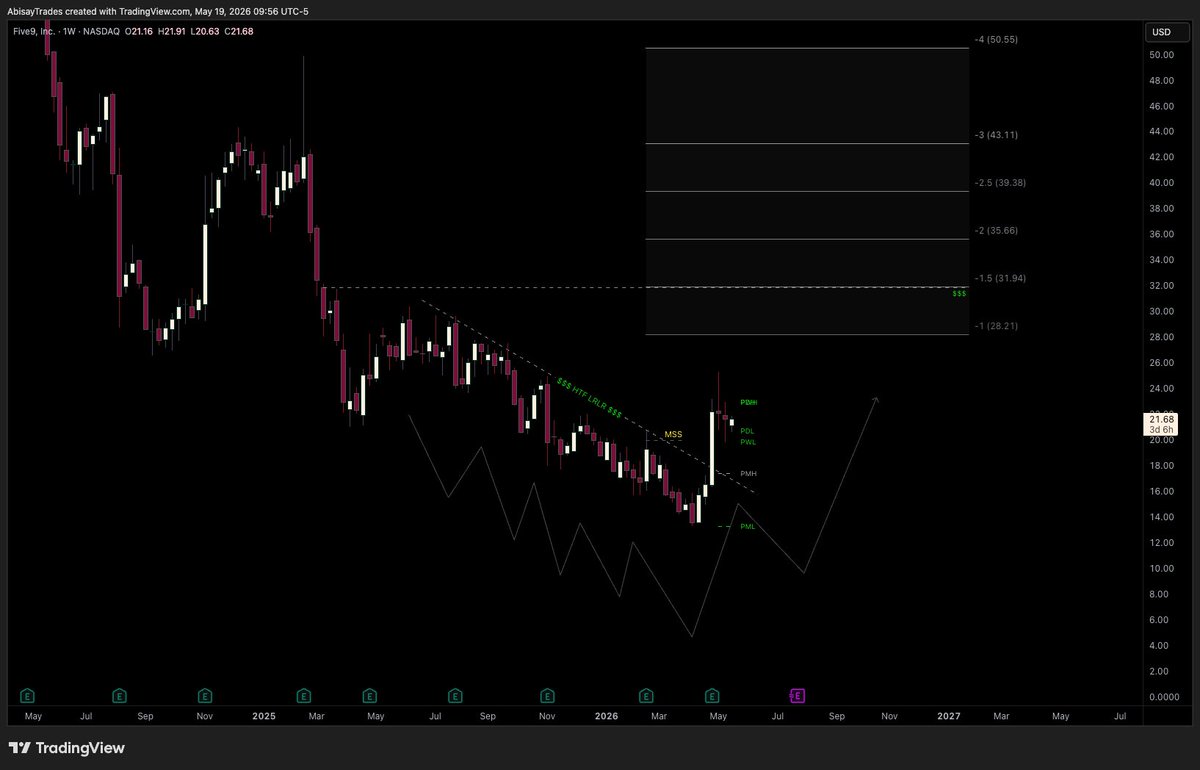Click the 2026 label on time axis
This screenshot has width=1200, height=770.
coord(606,716)
